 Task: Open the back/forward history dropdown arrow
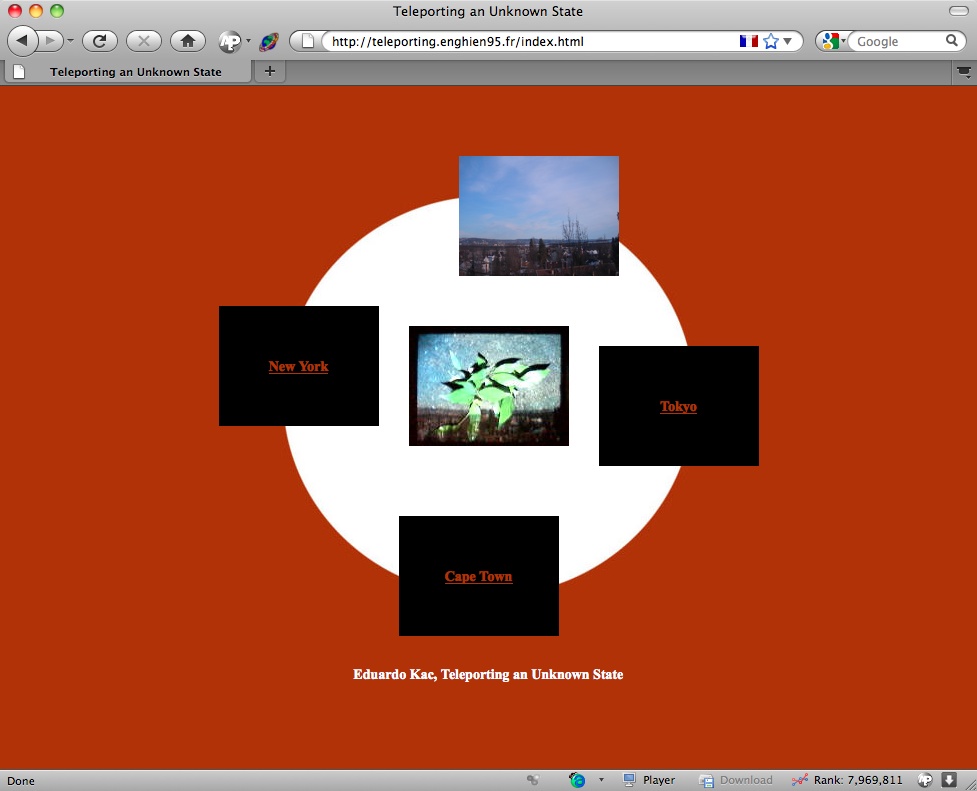(x=70, y=41)
